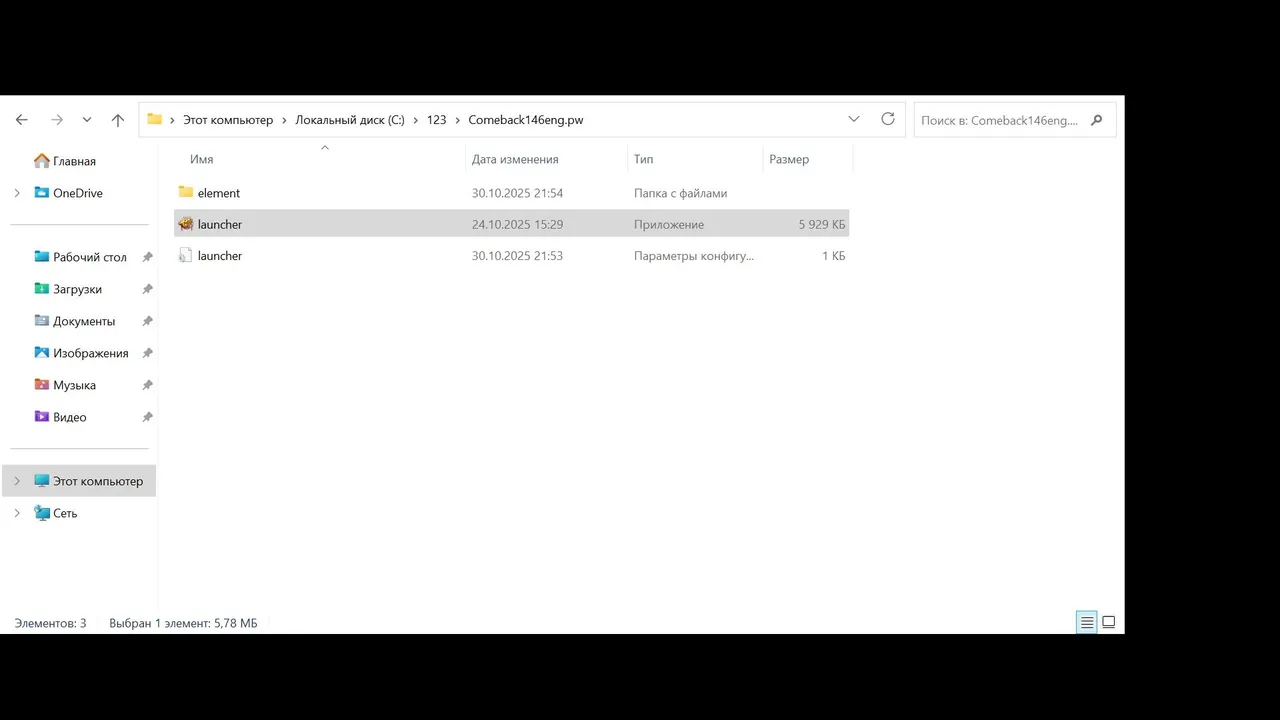Click pin icon next to 'Документы'

point(147,321)
